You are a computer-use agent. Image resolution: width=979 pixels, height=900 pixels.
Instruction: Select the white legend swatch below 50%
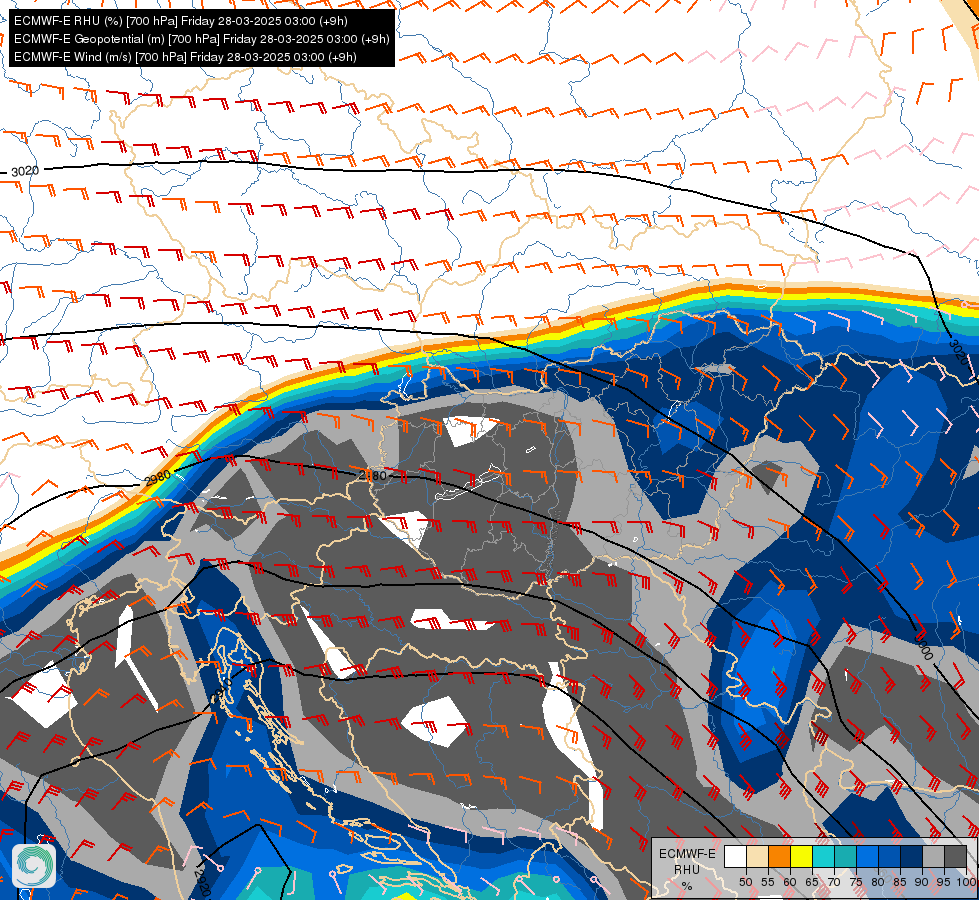(x=735, y=856)
